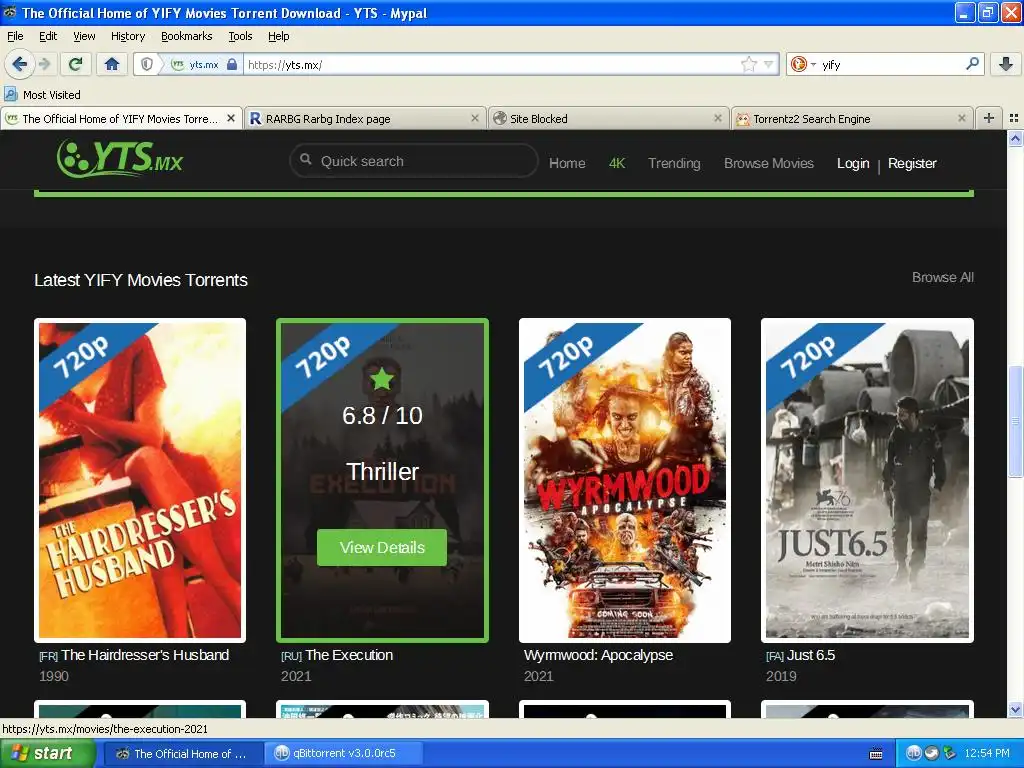Viewport: 1024px width, 768px height.
Task: Open the 4K navigation link
Action: click(x=617, y=163)
